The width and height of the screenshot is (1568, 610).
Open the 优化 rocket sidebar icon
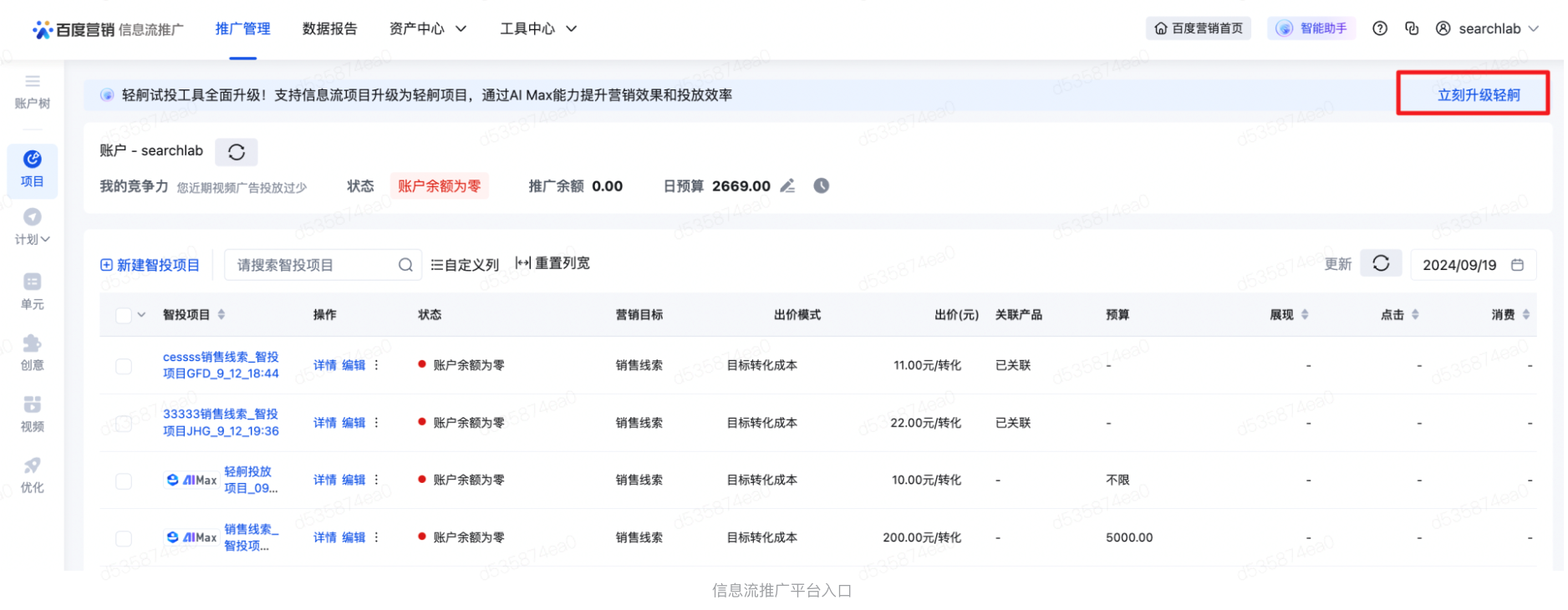pyautogui.click(x=33, y=465)
